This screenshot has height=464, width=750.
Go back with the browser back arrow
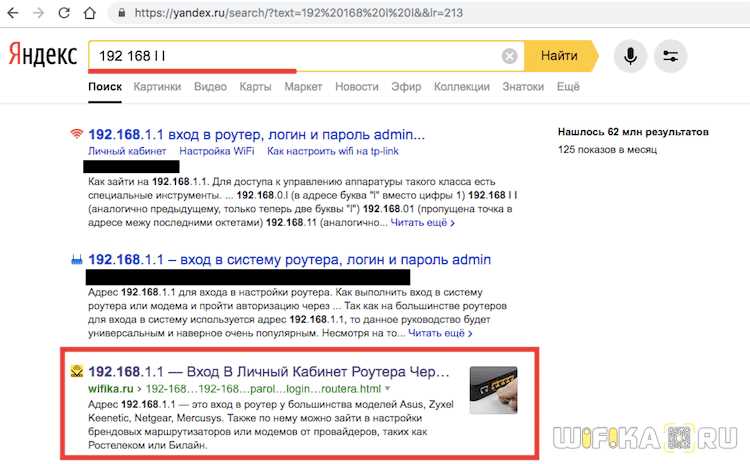(13, 13)
